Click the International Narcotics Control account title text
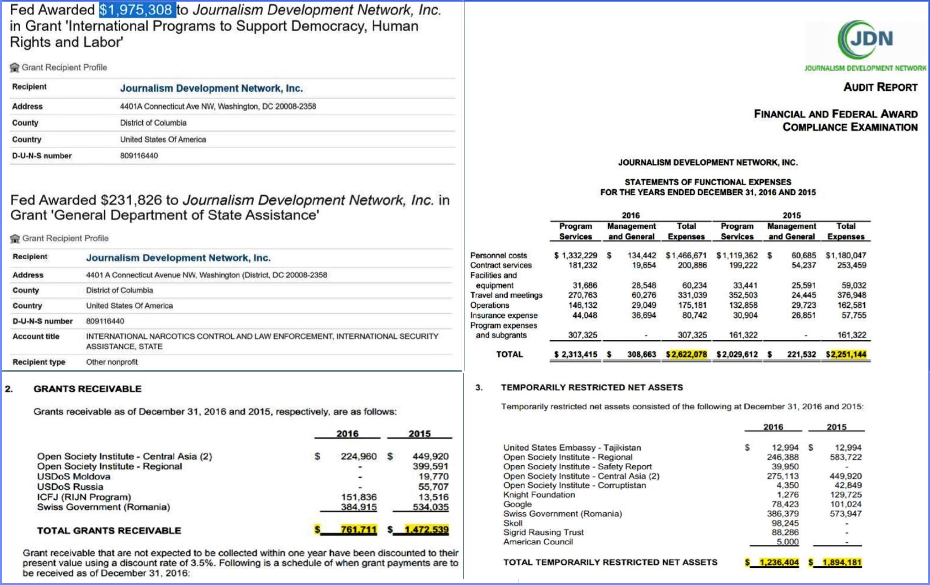 tap(260, 337)
